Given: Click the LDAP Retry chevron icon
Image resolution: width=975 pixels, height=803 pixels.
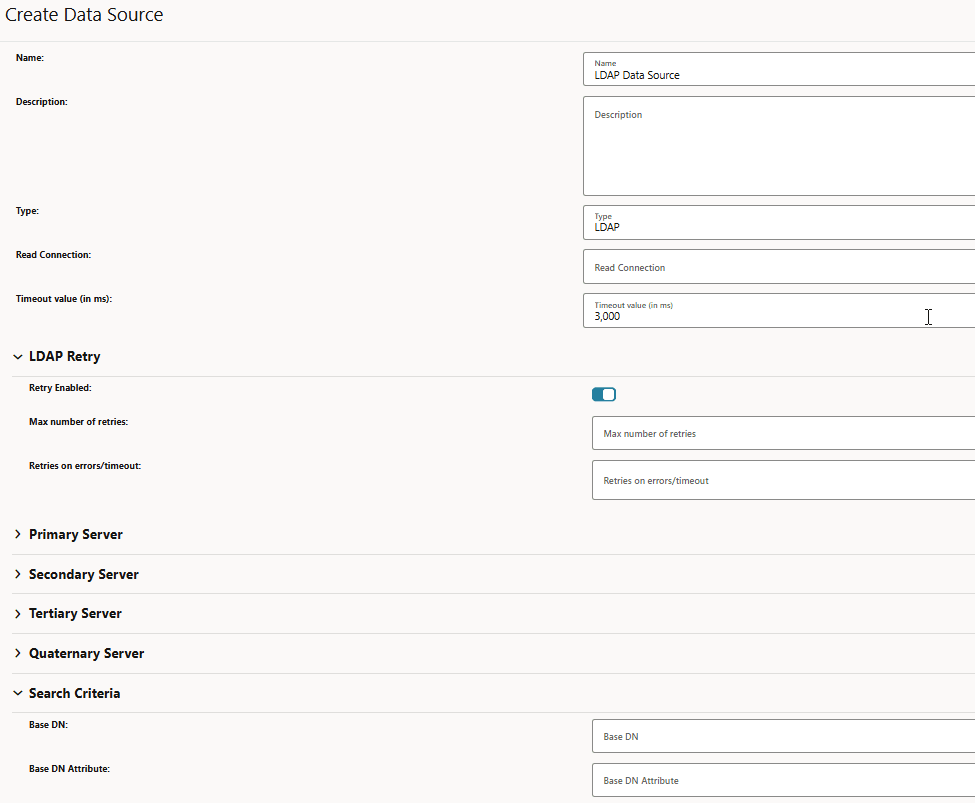Looking at the screenshot, I should pos(17,356).
